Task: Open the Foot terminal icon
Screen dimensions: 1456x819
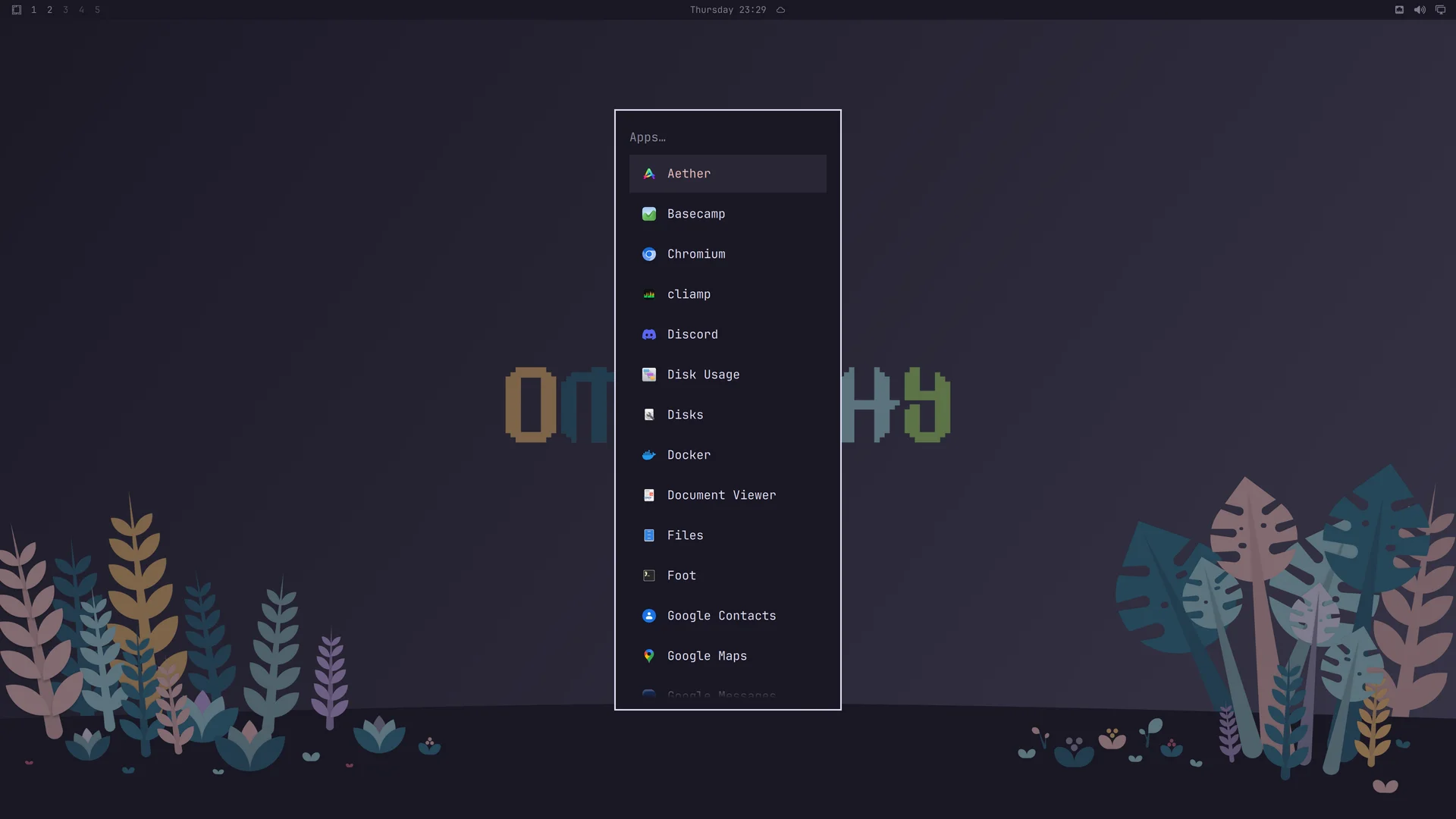Action: click(649, 576)
